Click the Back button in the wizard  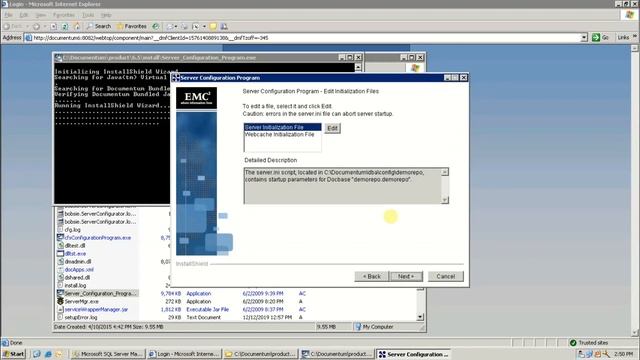(371, 276)
